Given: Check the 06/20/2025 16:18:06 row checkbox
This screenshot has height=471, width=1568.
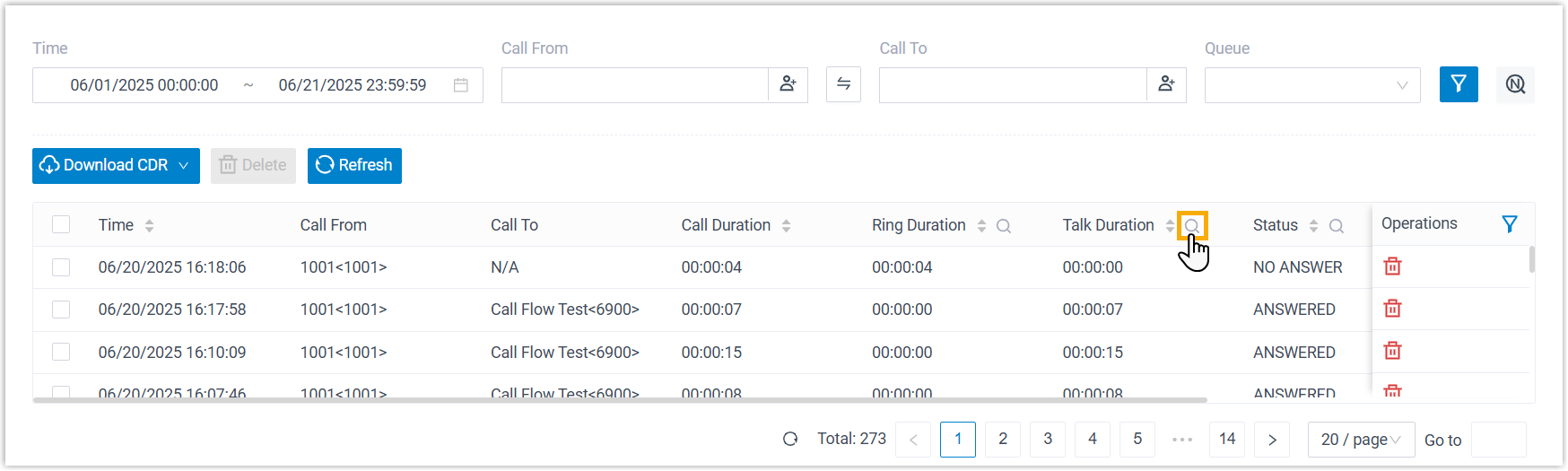Looking at the screenshot, I should [x=61, y=267].
